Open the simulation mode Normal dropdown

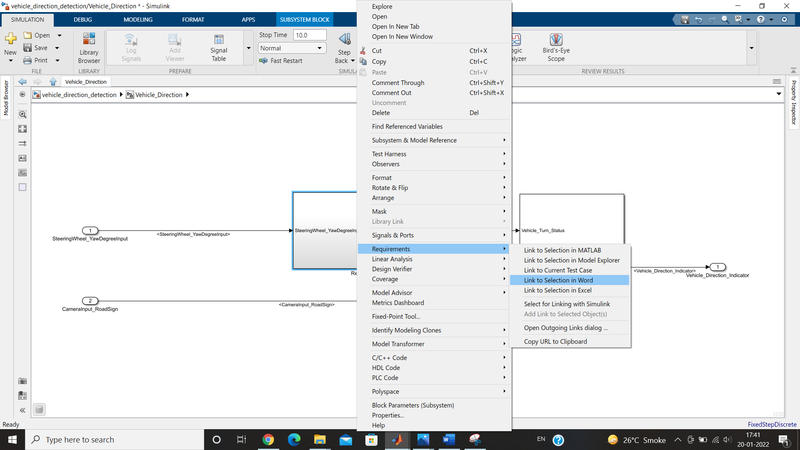click(x=291, y=48)
